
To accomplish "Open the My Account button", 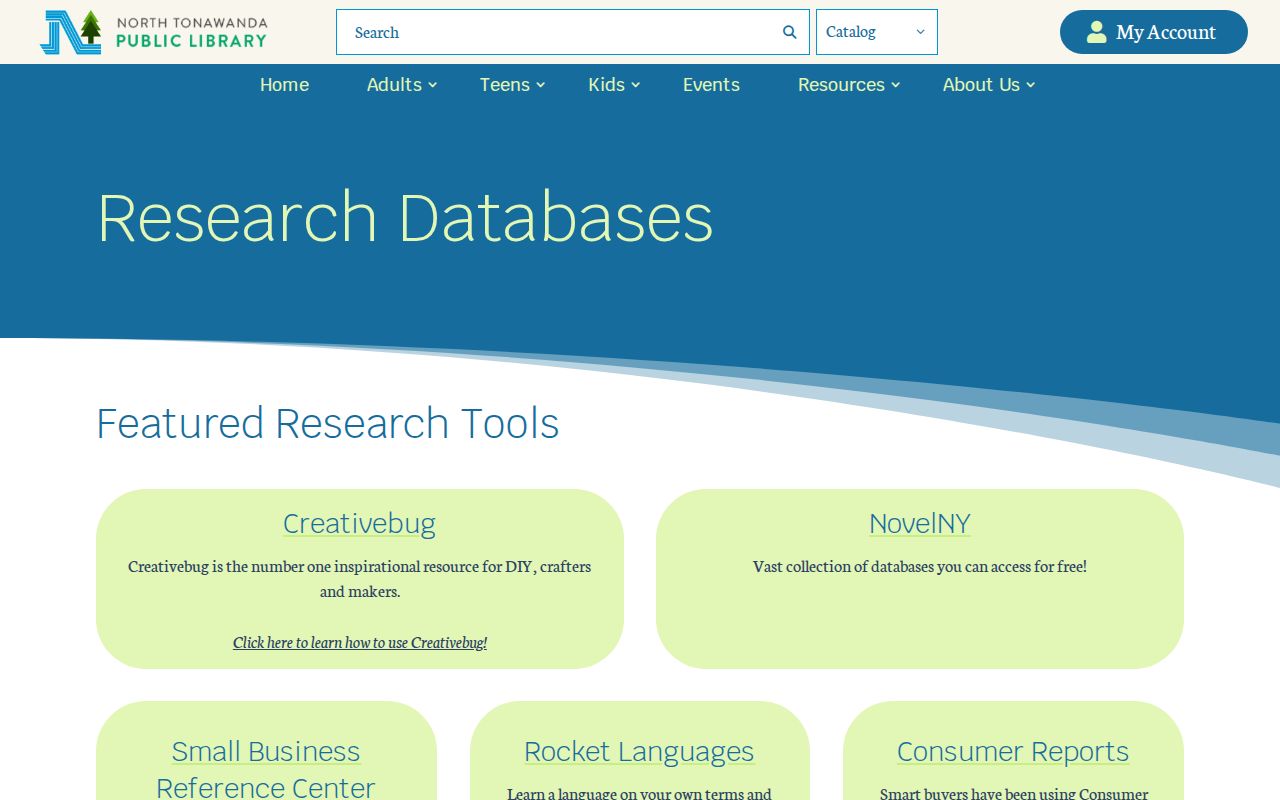I will [x=1154, y=32].
